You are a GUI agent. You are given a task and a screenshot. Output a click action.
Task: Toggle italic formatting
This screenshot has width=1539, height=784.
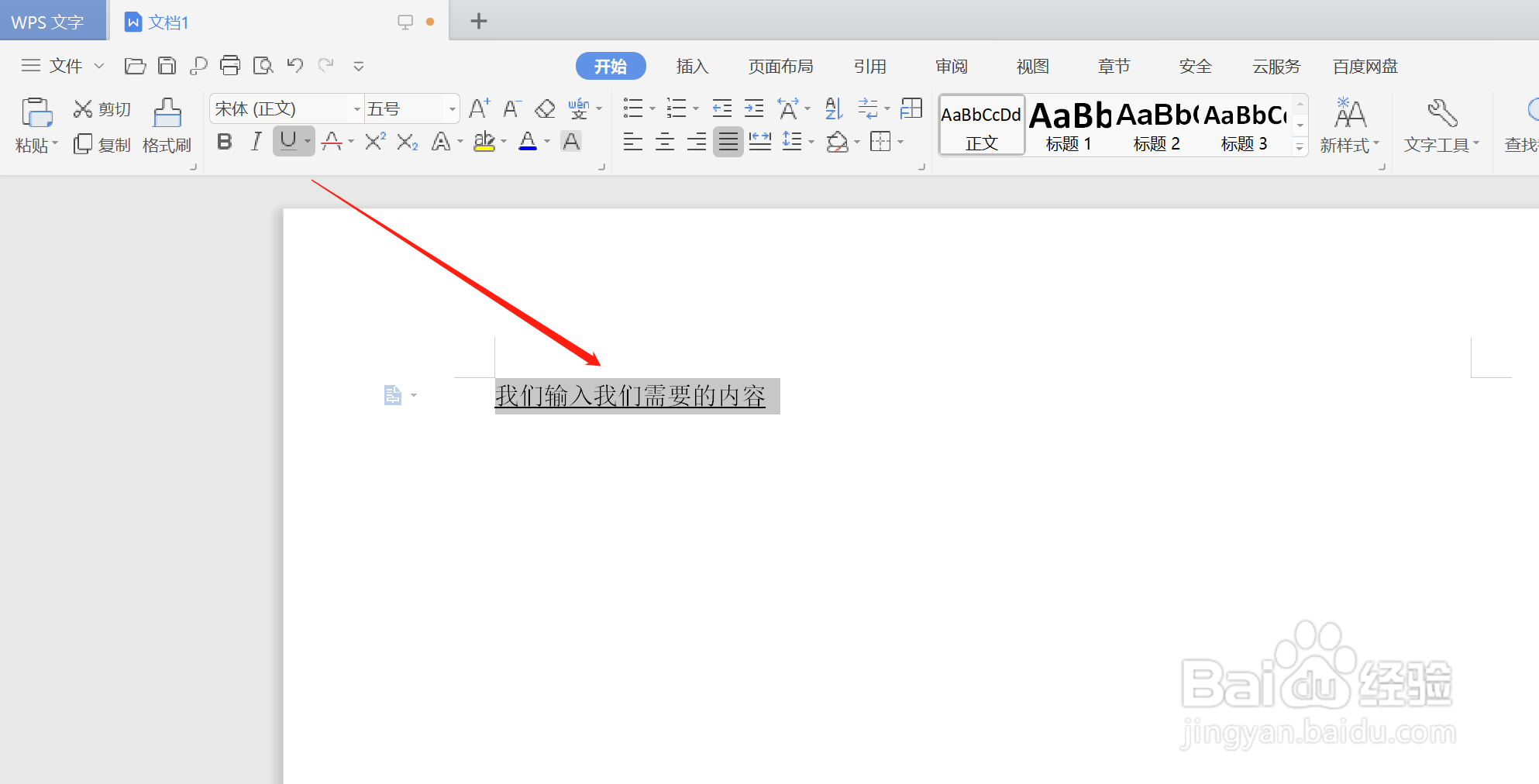click(256, 142)
